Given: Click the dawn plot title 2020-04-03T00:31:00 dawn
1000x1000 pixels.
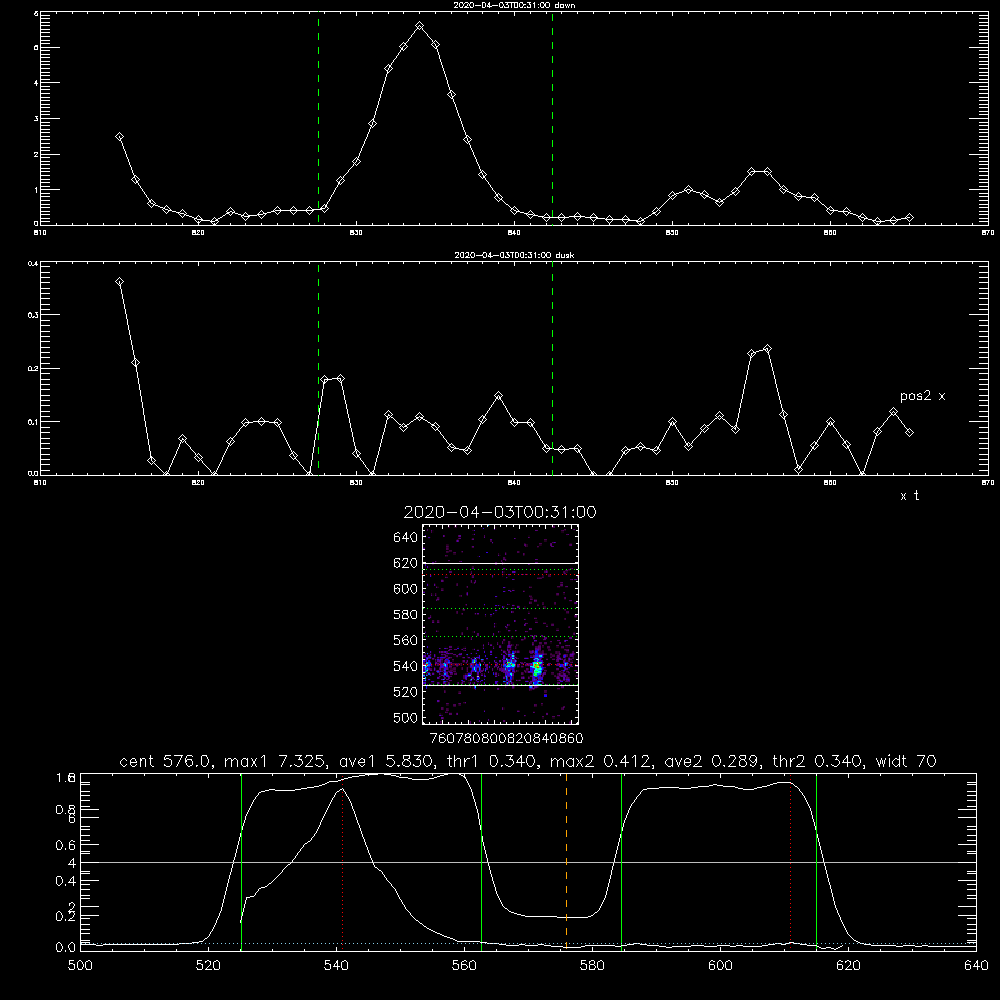Looking at the screenshot, I should click(514, 5).
